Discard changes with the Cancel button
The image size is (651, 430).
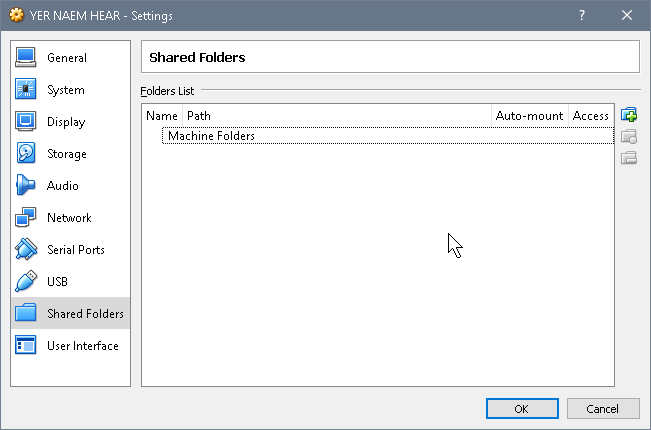click(603, 409)
